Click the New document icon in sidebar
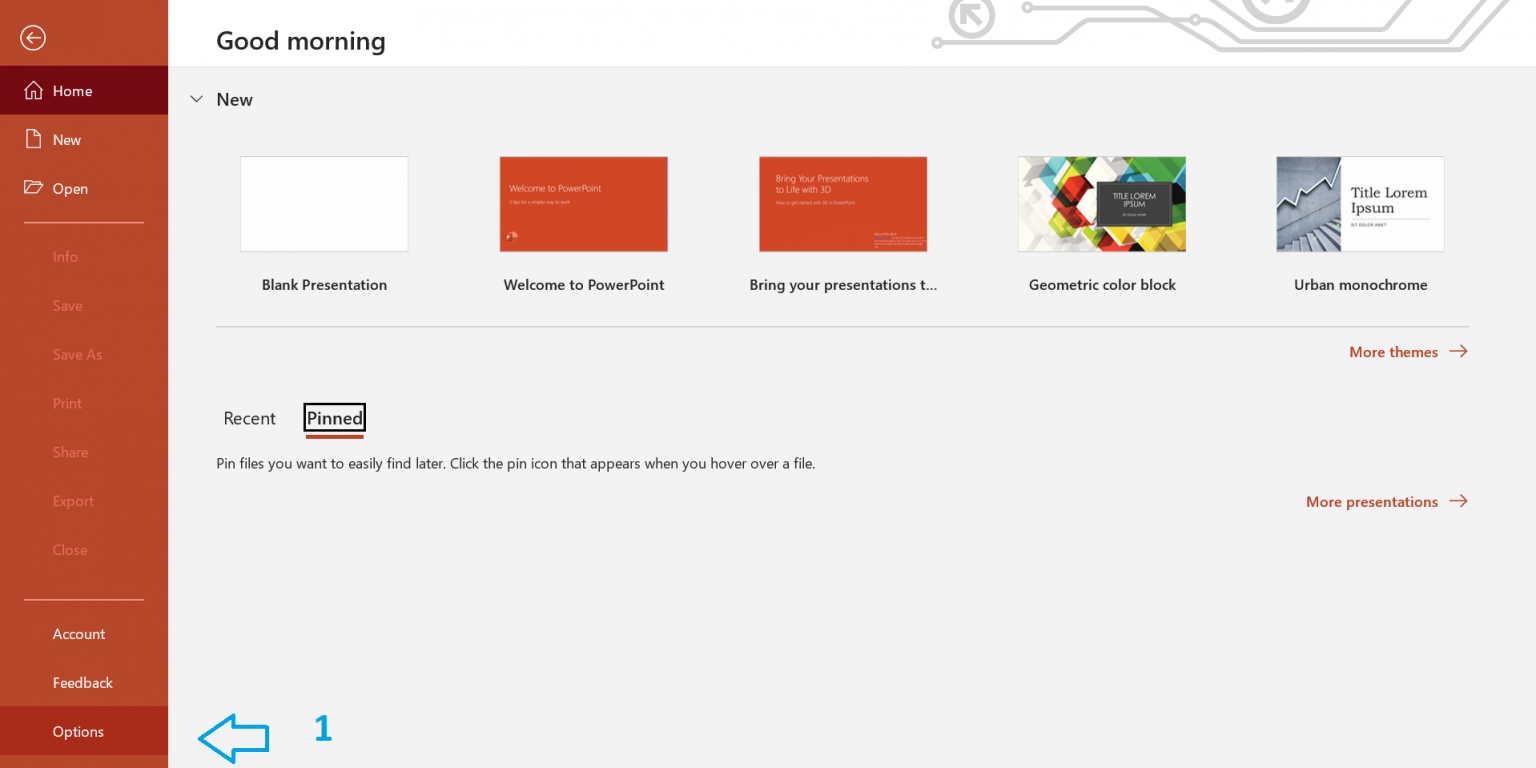 pyautogui.click(x=33, y=140)
